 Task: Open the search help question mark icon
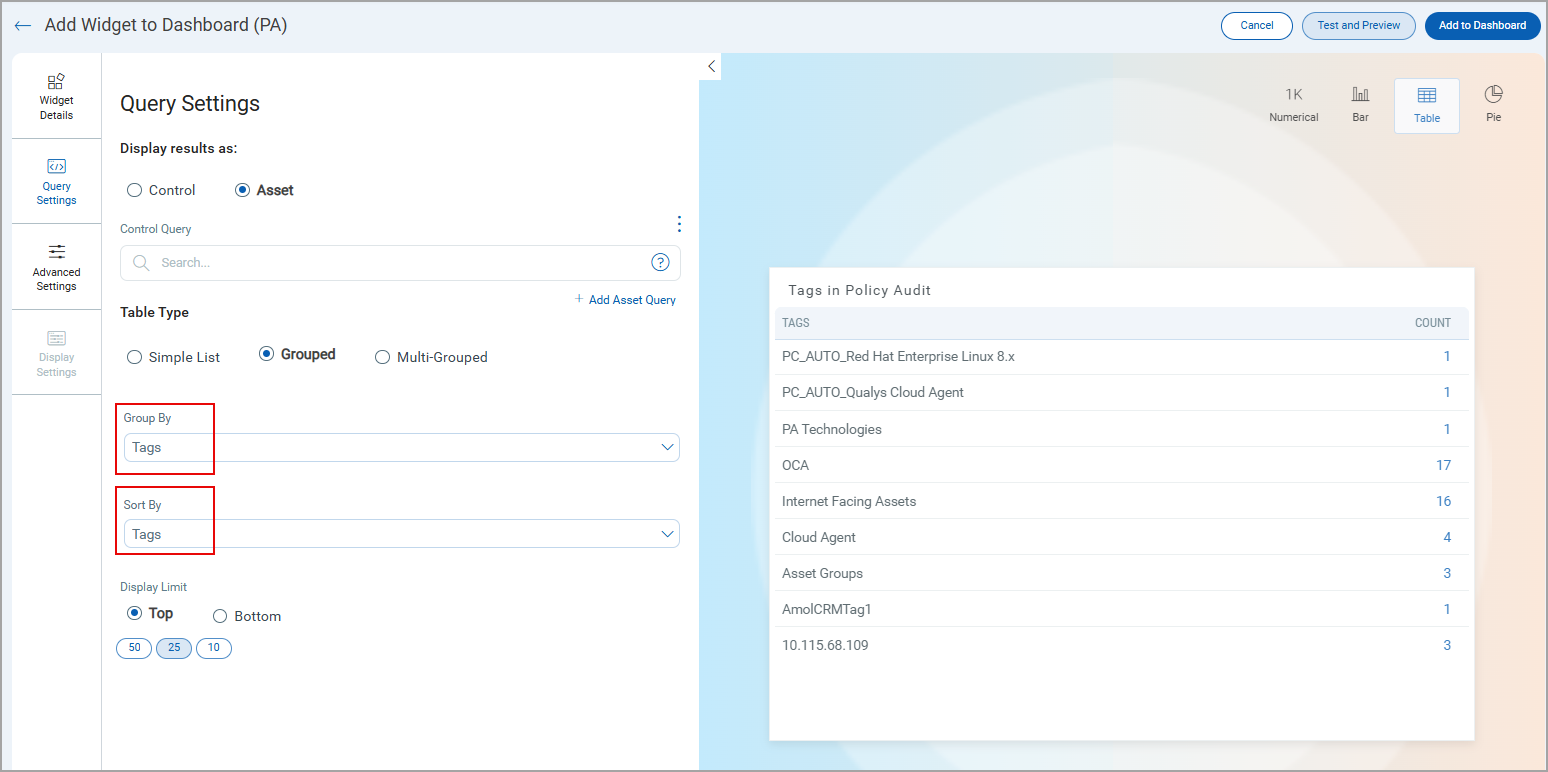point(660,262)
